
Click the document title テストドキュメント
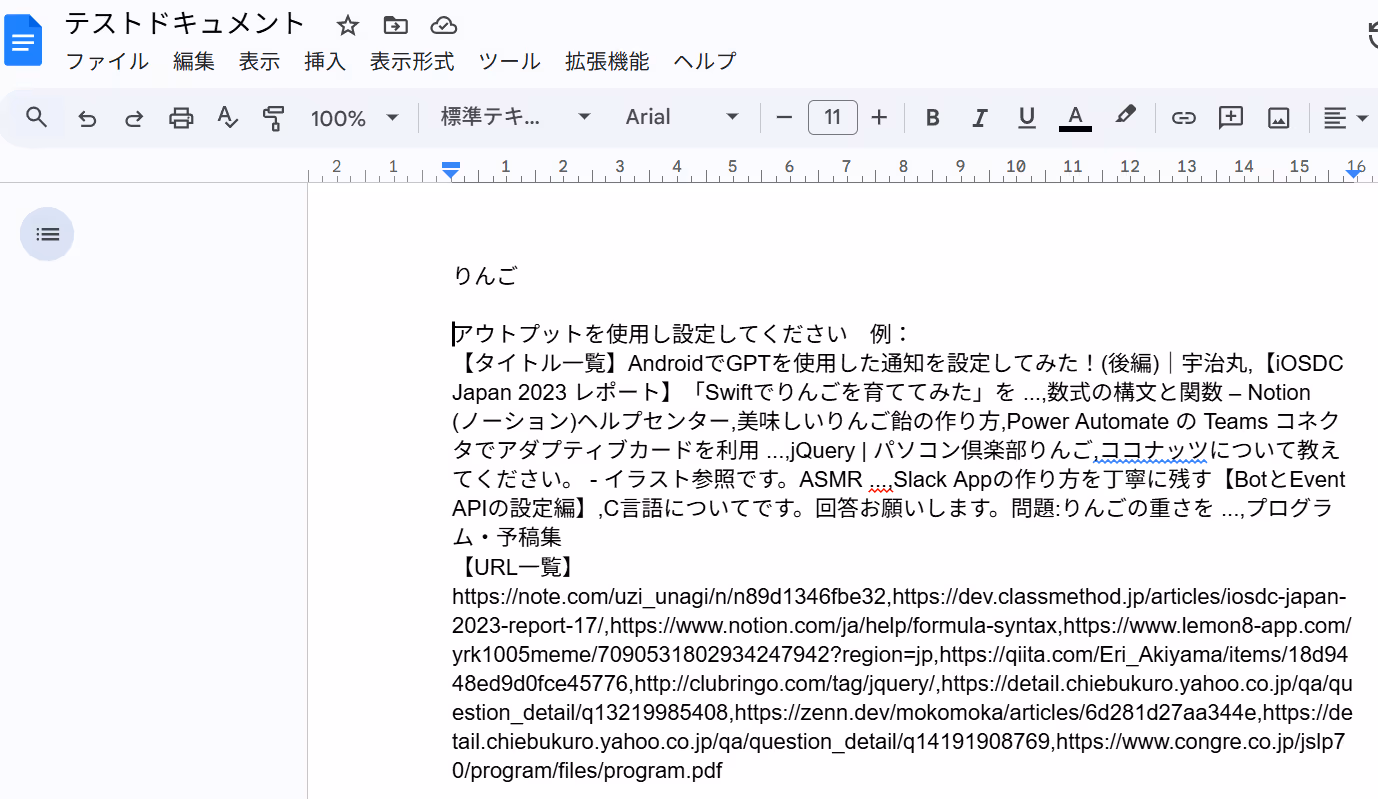(x=185, y=24)
